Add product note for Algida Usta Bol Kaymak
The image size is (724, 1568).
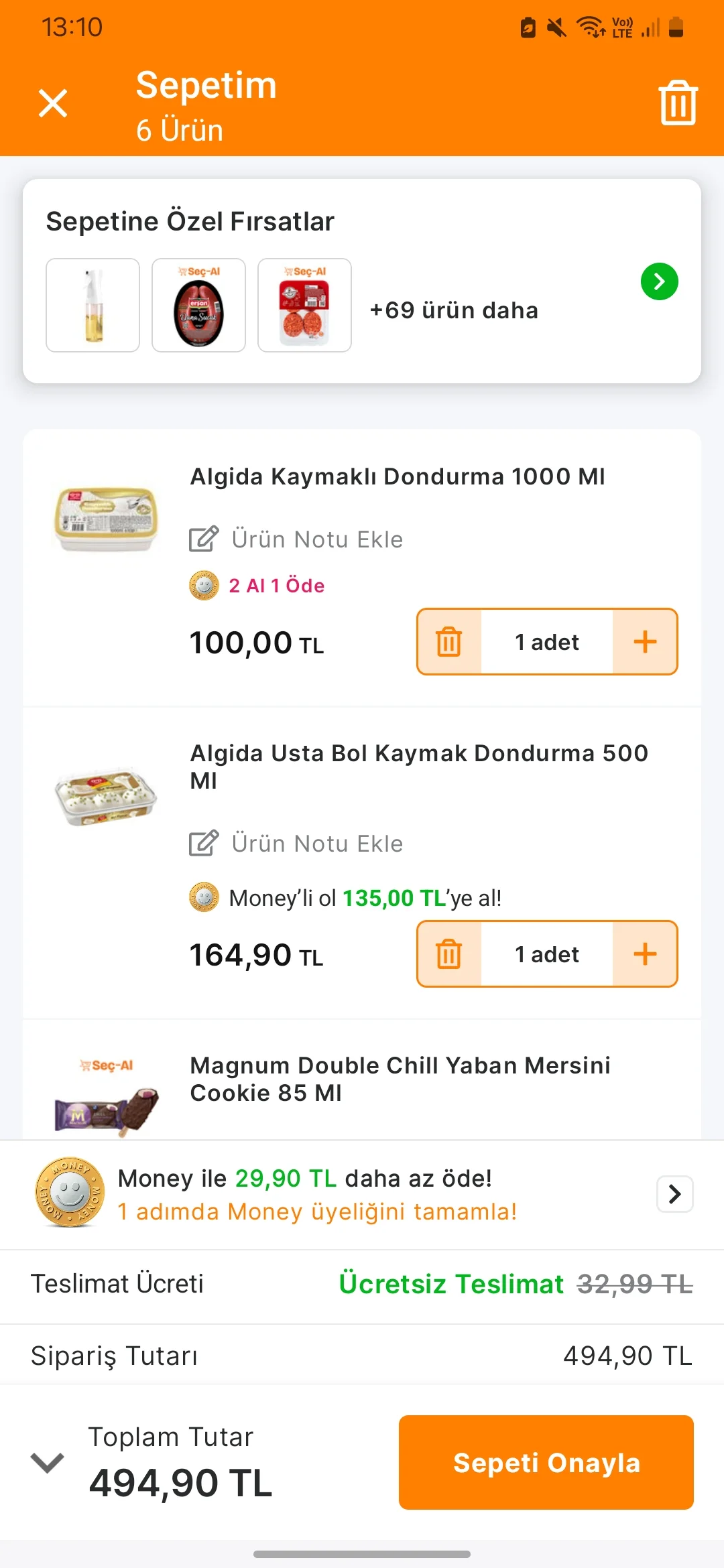click(x=296, y=844)
